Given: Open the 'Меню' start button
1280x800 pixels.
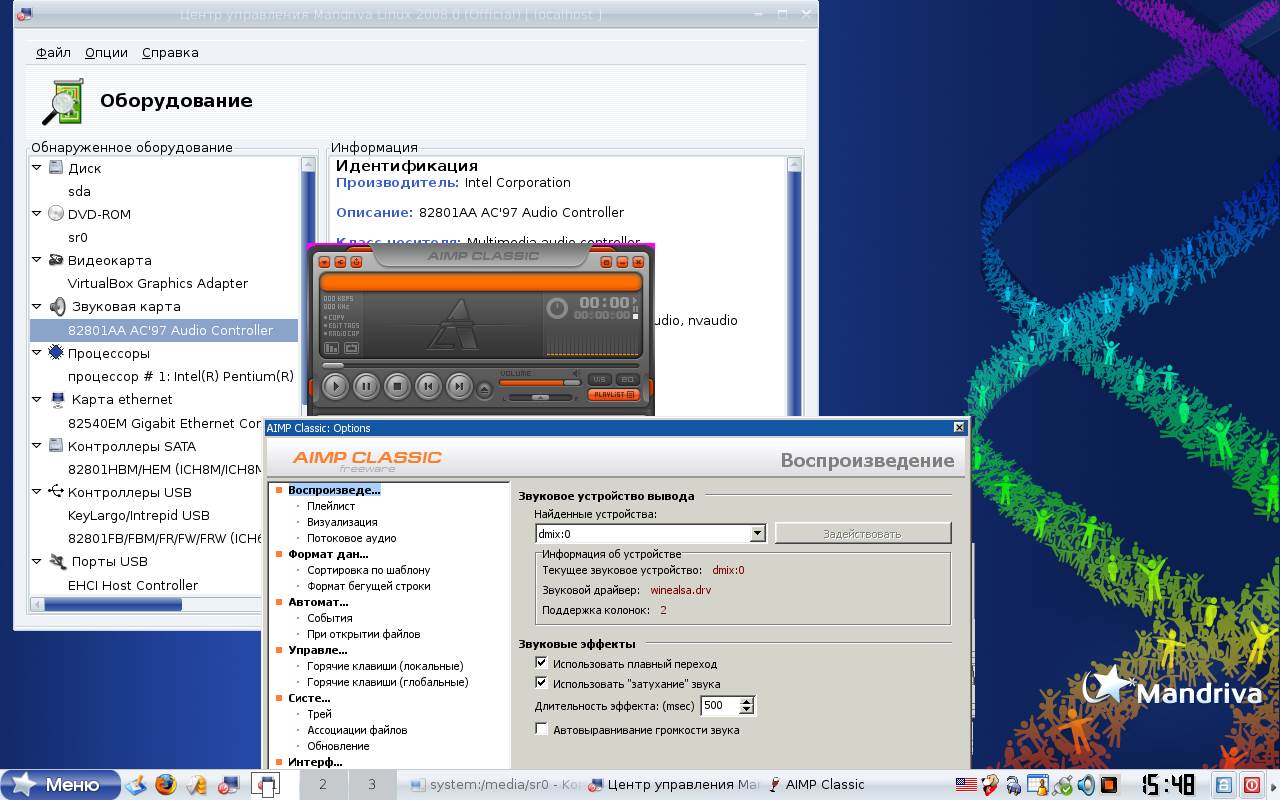Looking at the screenshot, I should pyautogui.click(x=60, y=785).
